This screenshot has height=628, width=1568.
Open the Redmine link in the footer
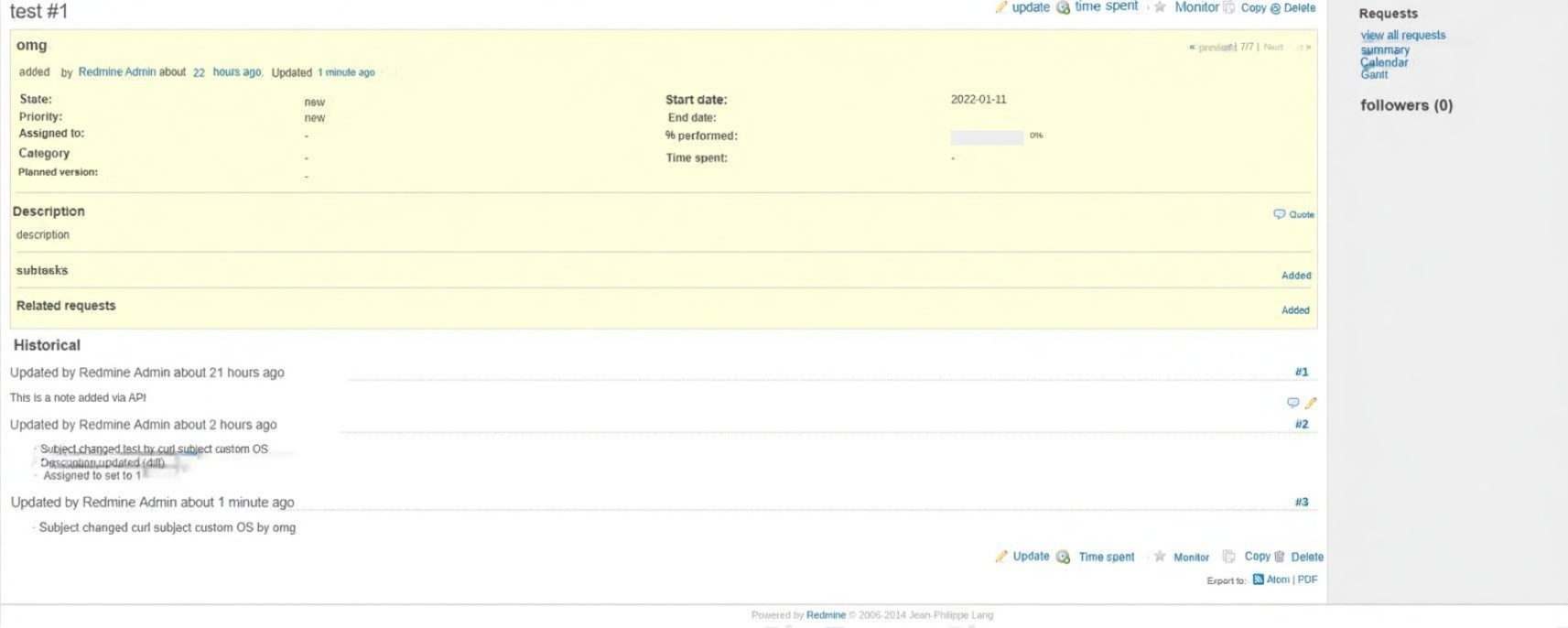[826, 615]
